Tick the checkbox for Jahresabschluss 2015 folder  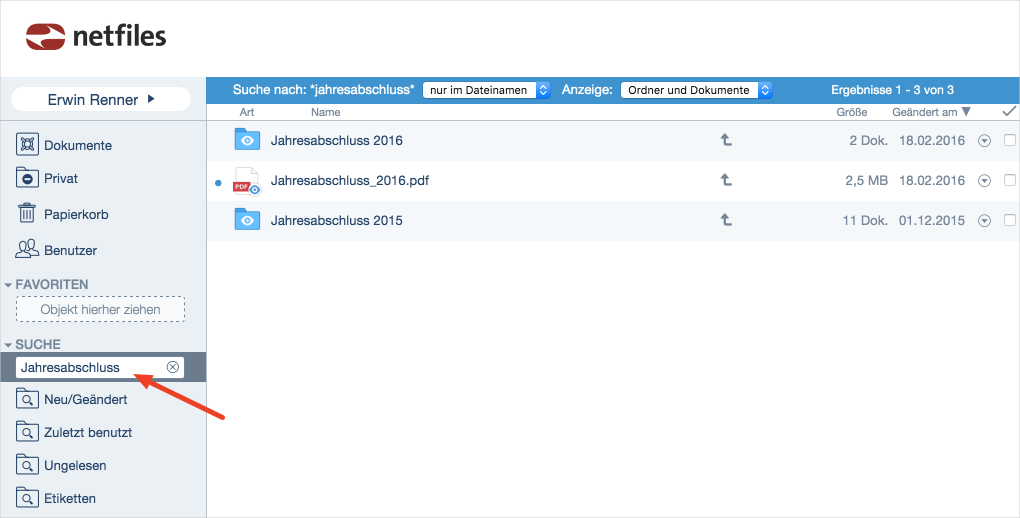[x=1009, y=220]
